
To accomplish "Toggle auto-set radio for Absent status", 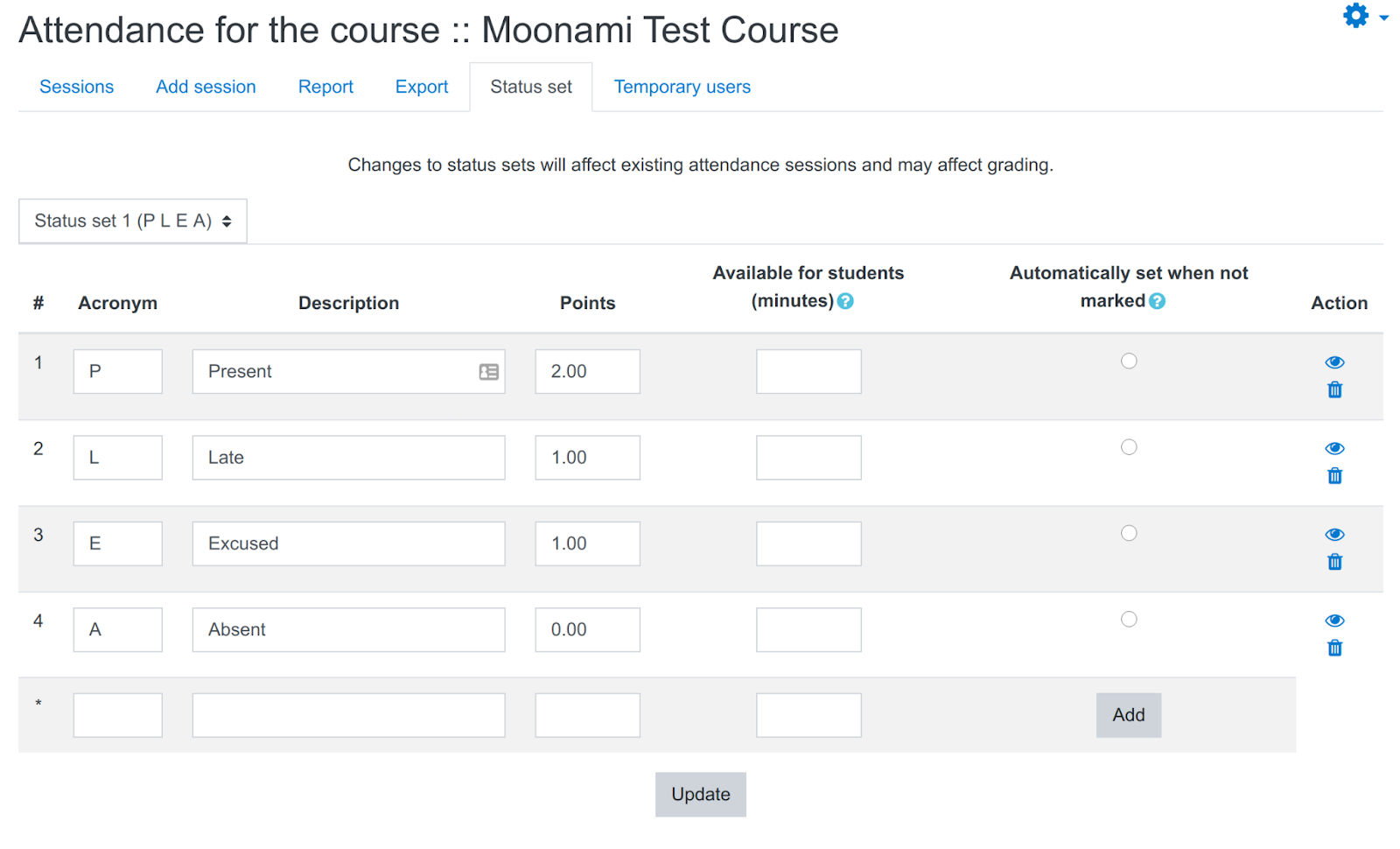I will 1129,618.
